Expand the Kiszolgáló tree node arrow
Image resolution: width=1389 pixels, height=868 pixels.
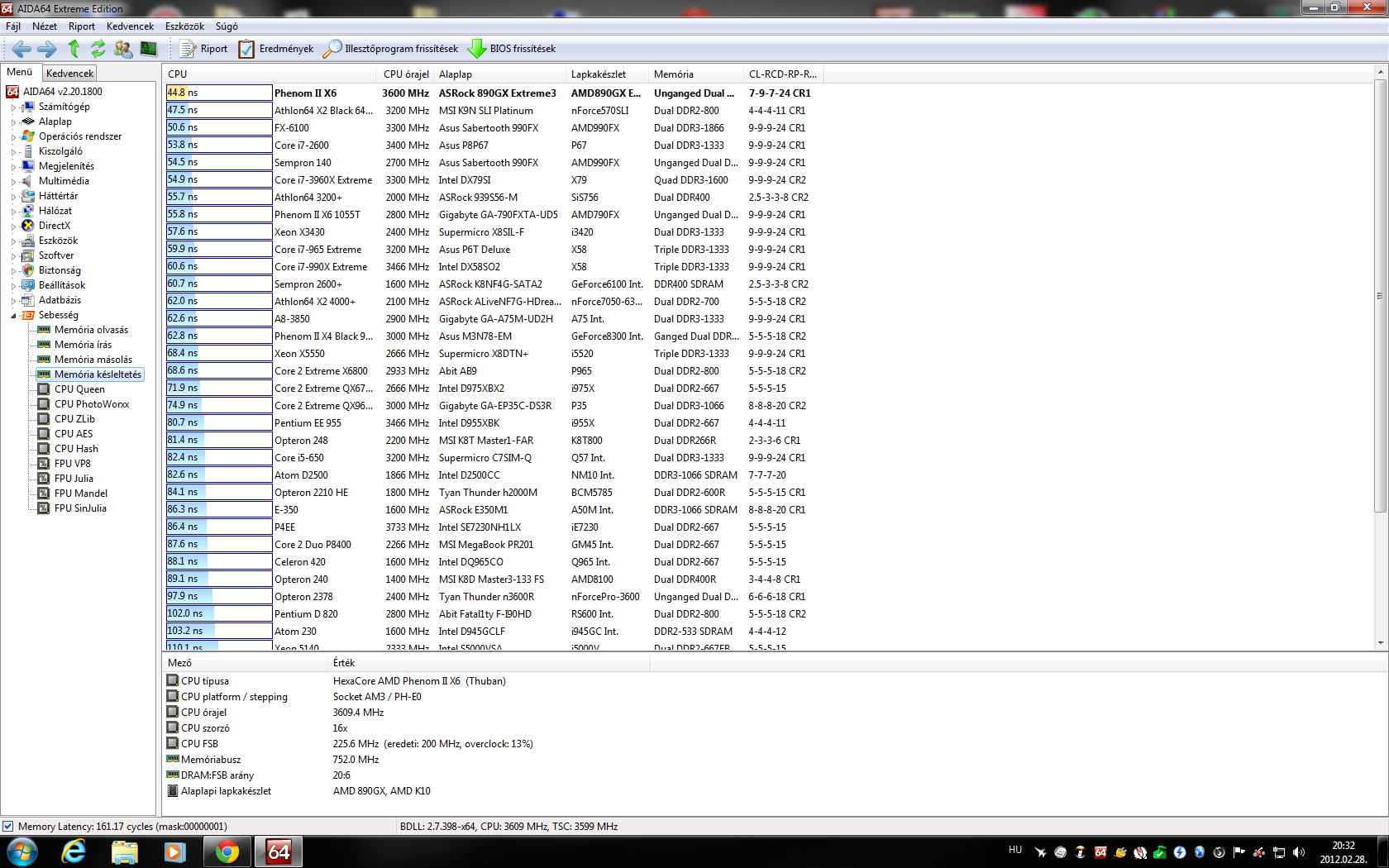[13, 152]
